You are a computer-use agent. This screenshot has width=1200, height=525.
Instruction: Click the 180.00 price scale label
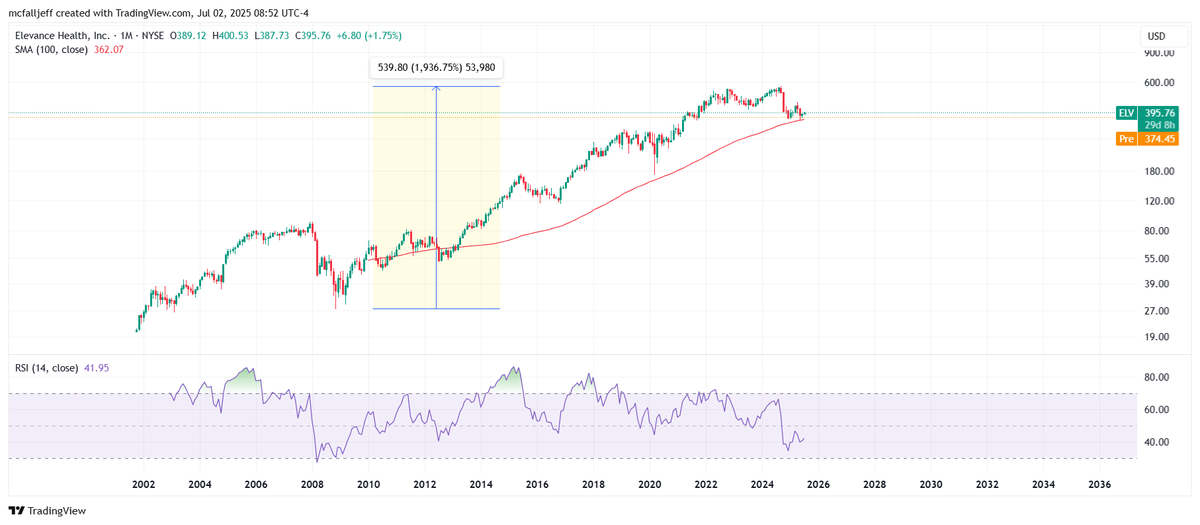1158,171
